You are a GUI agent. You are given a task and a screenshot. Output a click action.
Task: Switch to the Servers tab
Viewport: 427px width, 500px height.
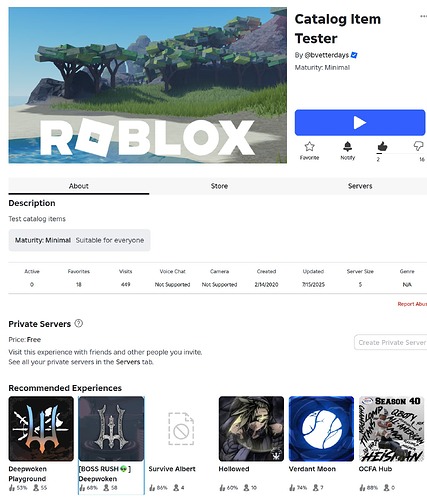tap(360, 186)
